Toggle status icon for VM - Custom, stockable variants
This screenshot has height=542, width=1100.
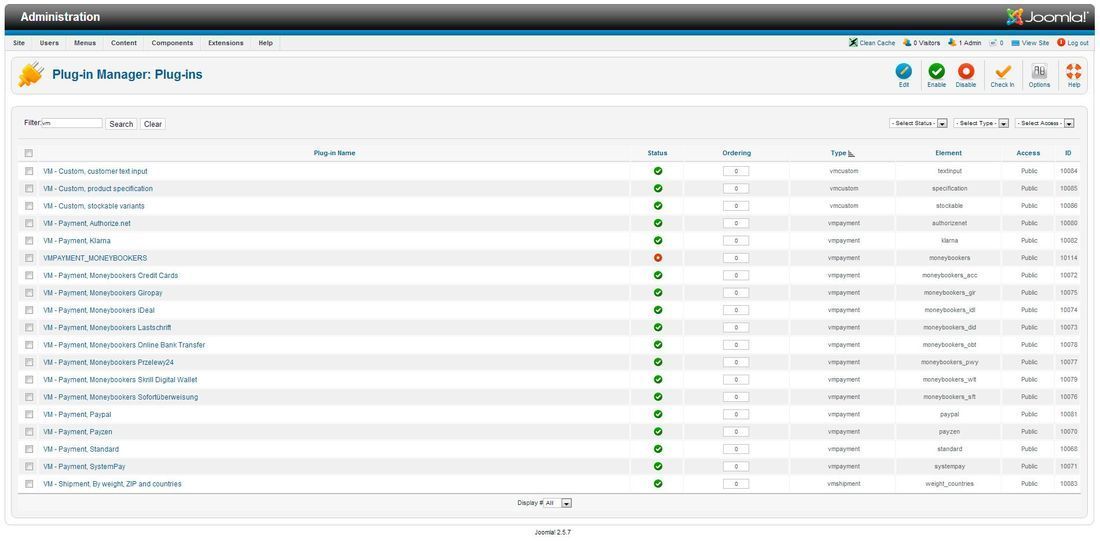pos(658,205)
